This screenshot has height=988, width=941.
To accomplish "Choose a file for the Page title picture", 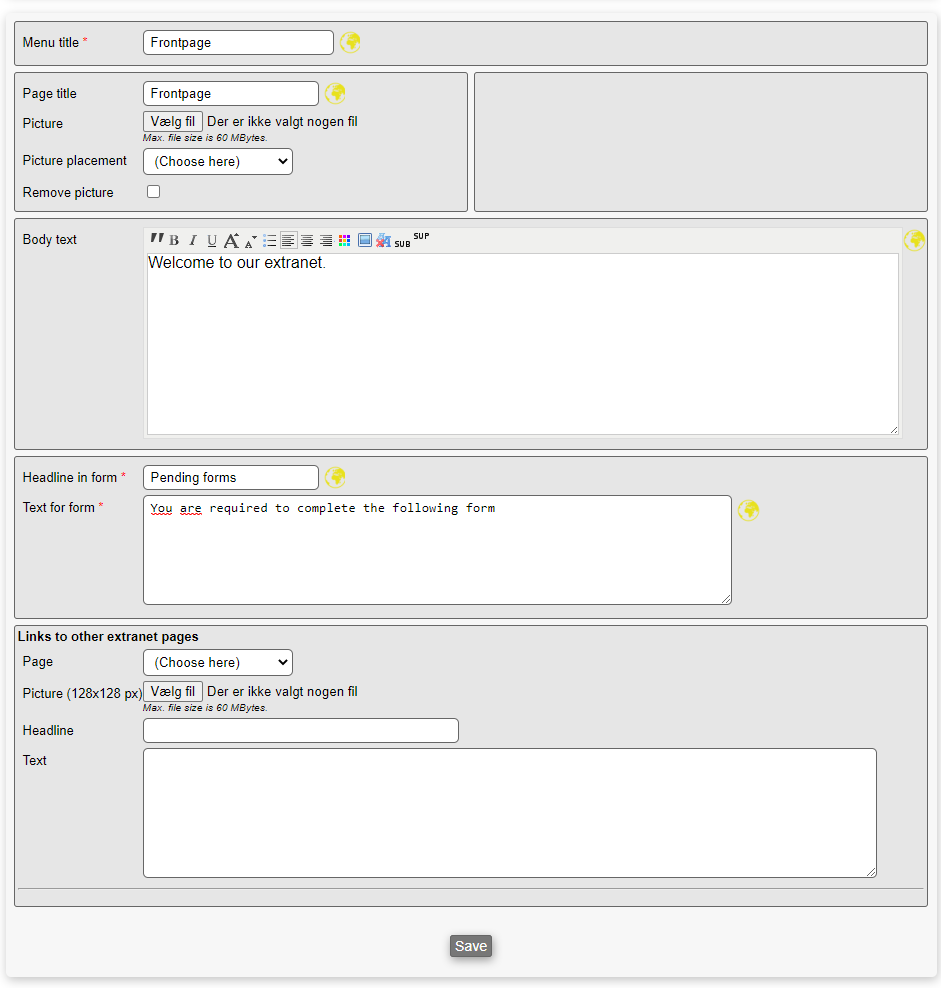I will 173,122.
